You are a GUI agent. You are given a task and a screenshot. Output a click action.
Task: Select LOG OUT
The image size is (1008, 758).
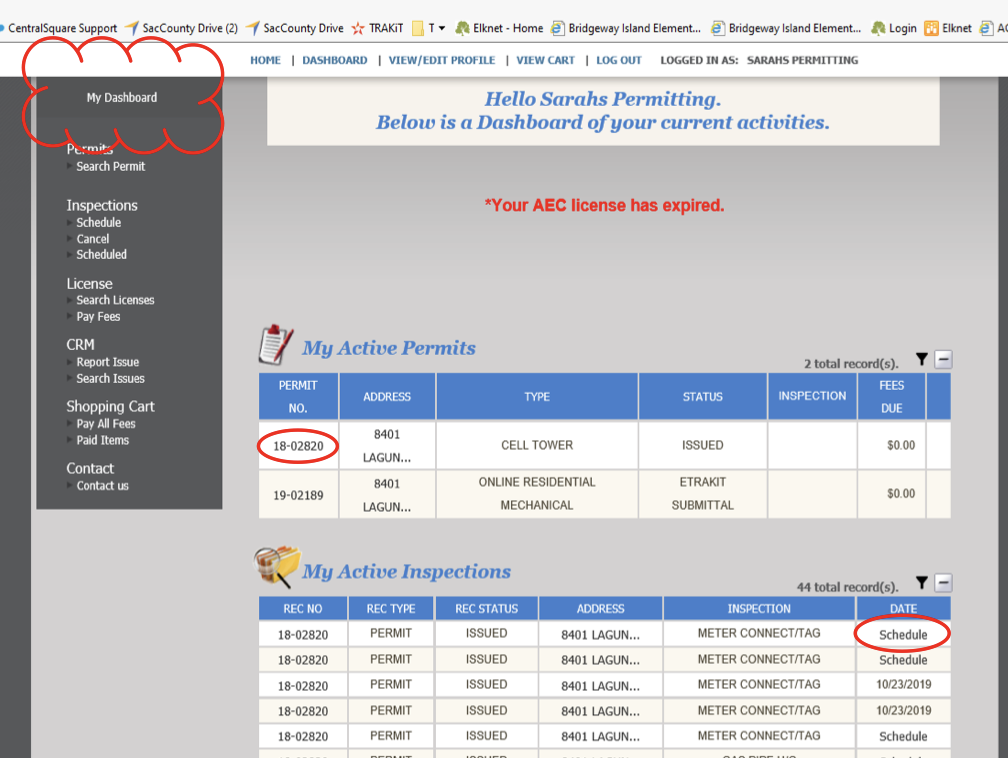tap(618, 60)
